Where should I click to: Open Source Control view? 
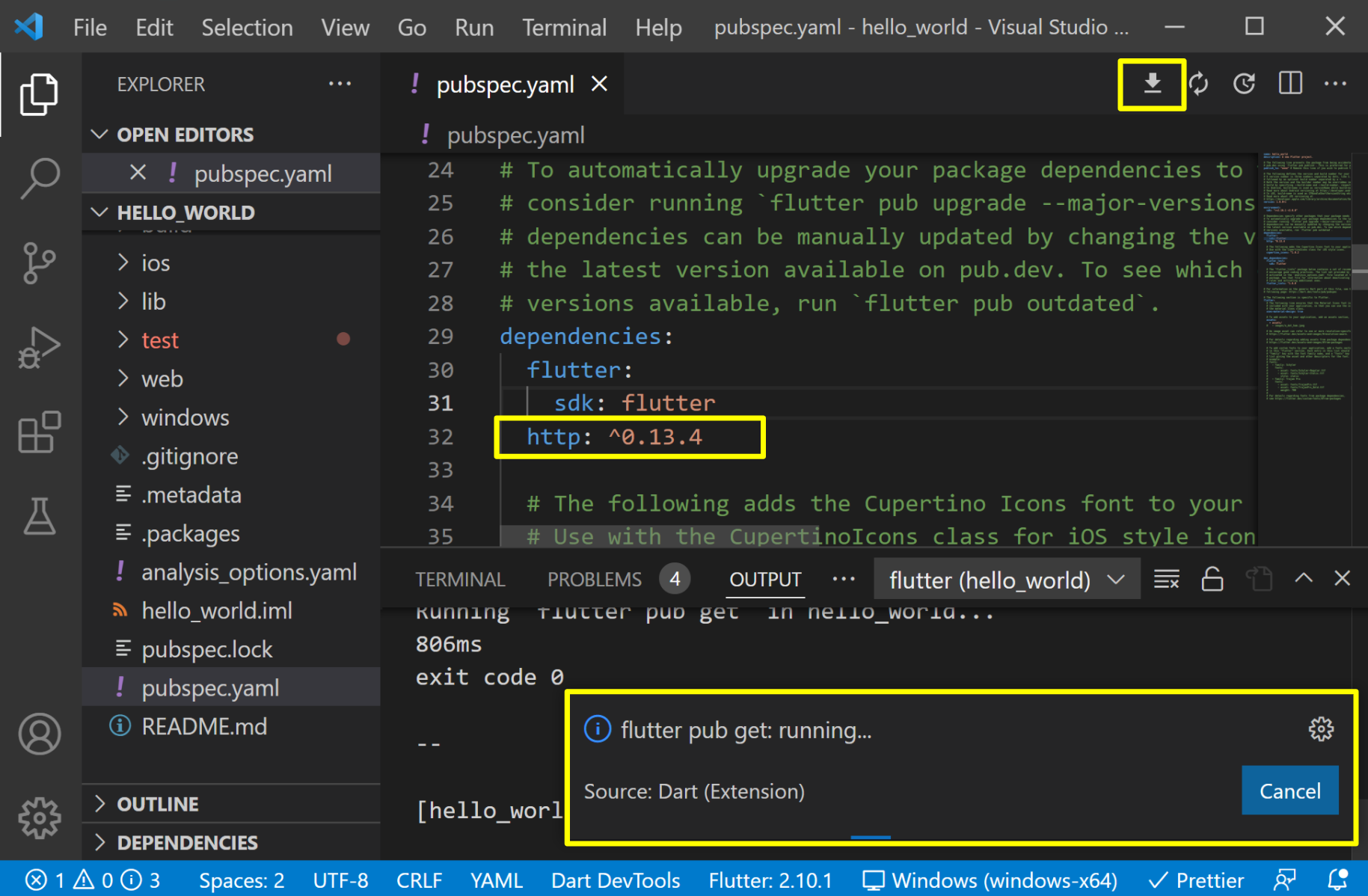[x=39, y=263]
